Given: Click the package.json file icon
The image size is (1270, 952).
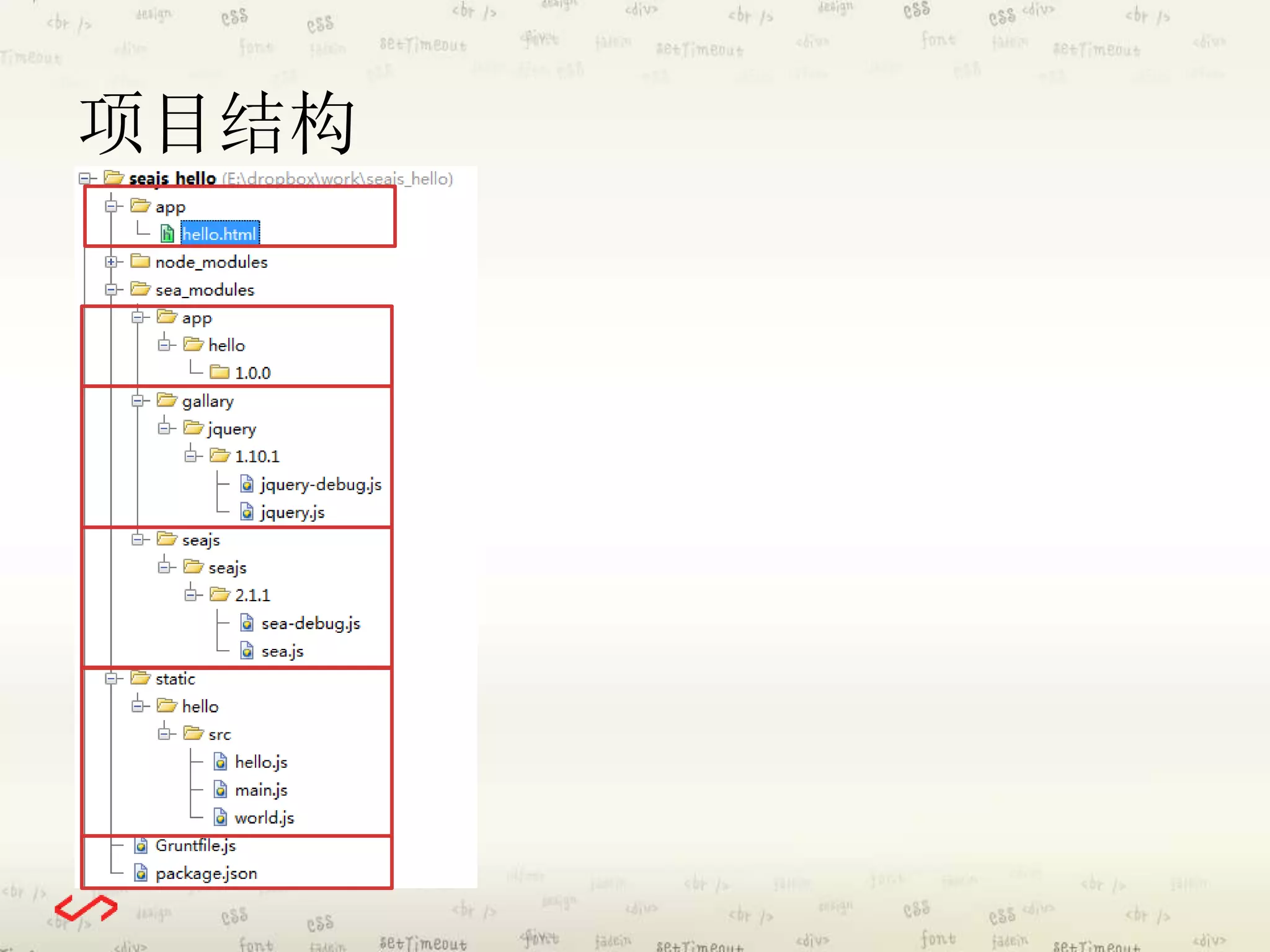Looking at the screenshot, I should pos(141,873).
